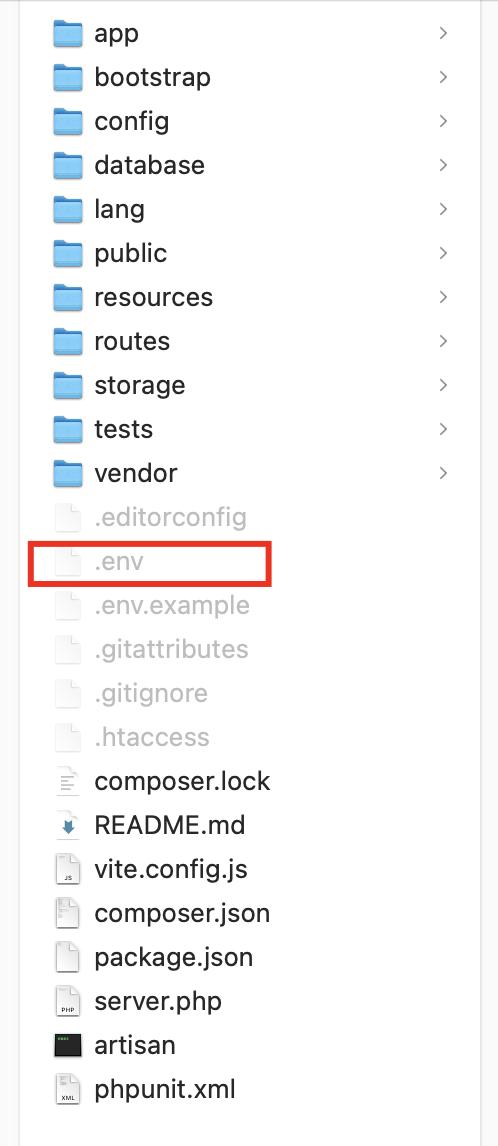Click the composer.lock document icon
The image size is (498, 1146).
point(67,781)
